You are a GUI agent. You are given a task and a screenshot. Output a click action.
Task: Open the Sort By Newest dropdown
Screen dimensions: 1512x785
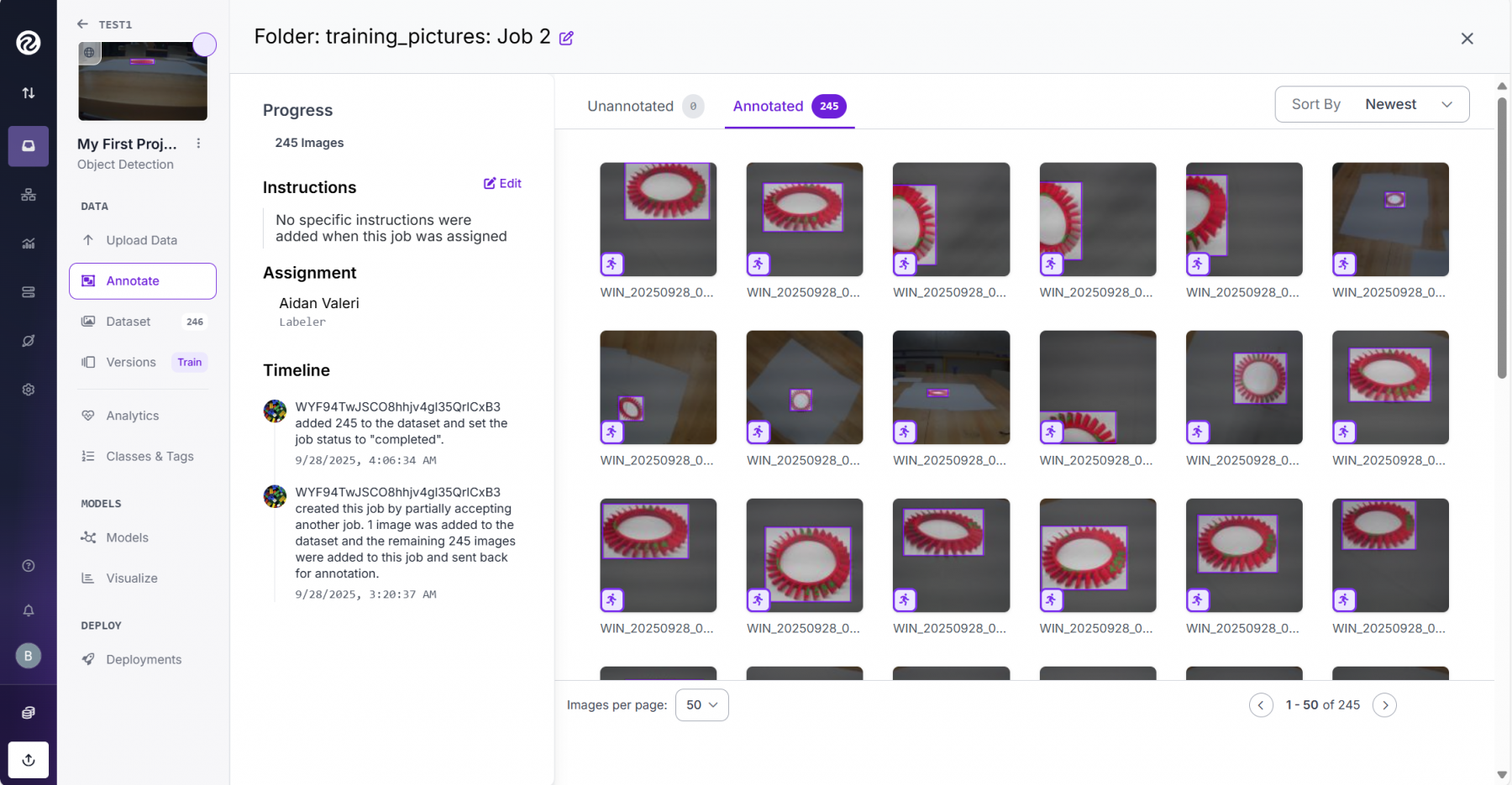(x=1371, y=104)
